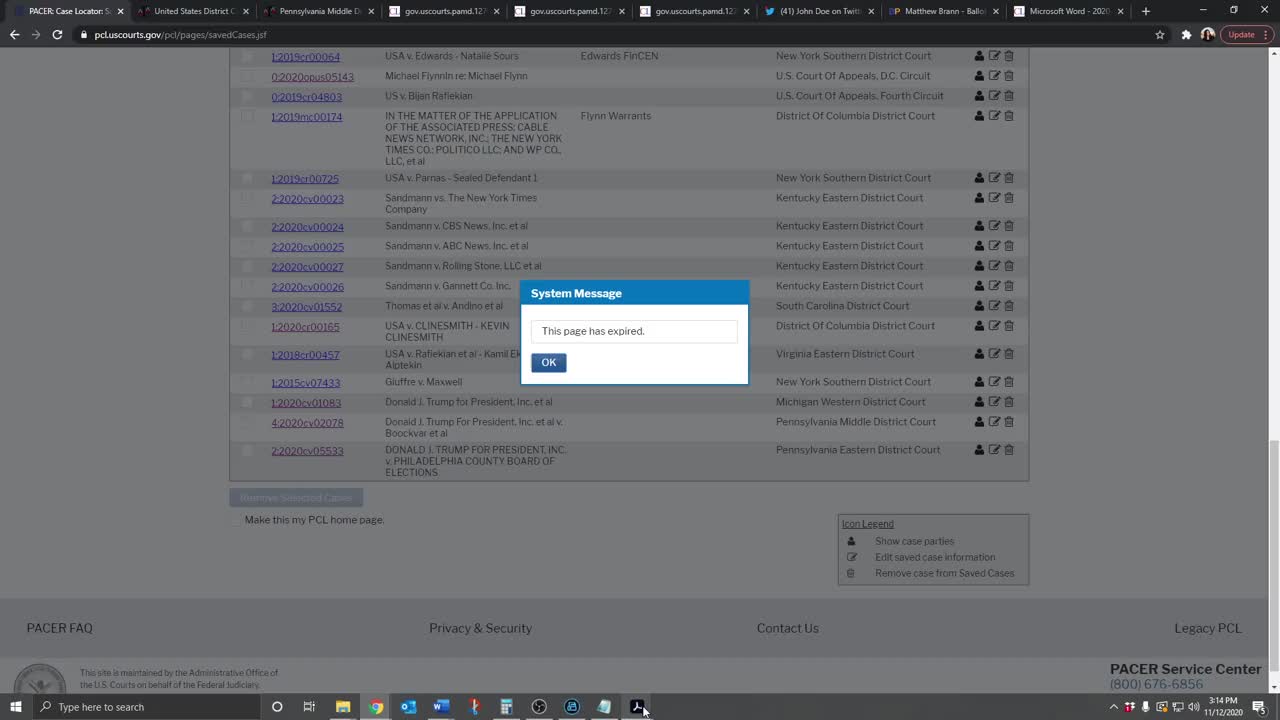Click the Update button in Chrome toolbar
1280x720 pixels.
pyautogui.click(x=1246, y=34)
